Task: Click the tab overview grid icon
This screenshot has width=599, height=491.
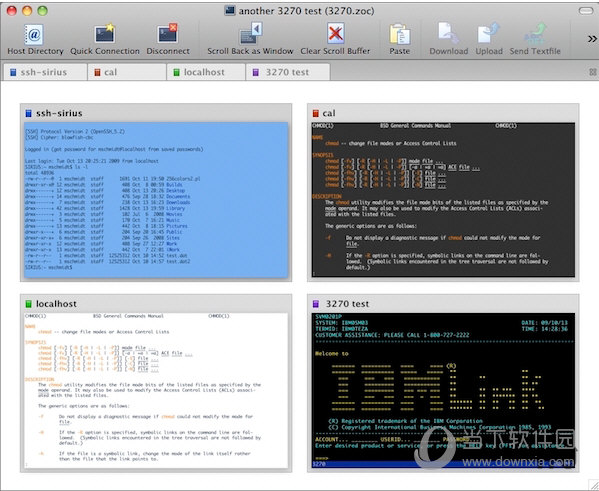Action: pos(593,72)
